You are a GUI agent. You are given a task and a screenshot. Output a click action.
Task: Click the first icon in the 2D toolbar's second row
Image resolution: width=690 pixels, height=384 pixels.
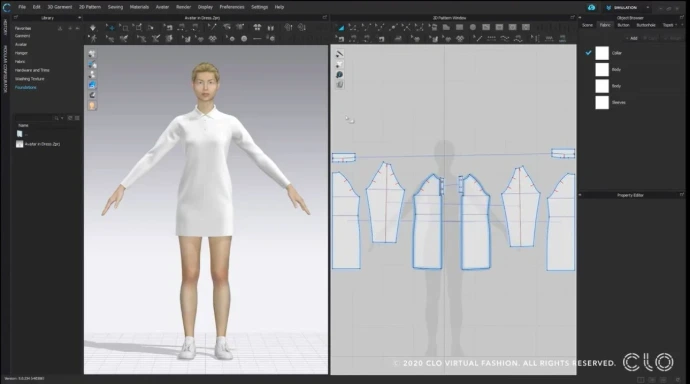click(x=340, y=39)
